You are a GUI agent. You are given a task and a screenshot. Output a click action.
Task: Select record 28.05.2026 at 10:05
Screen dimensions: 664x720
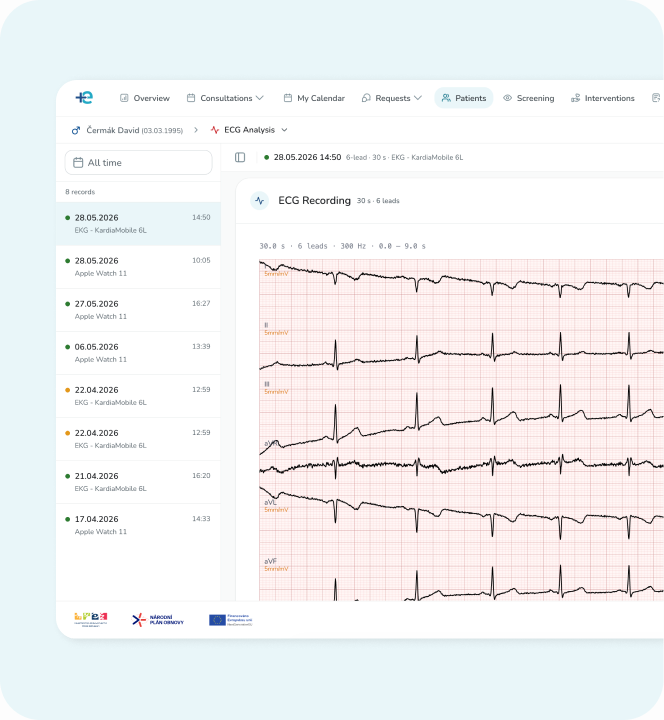coord(138,267)
